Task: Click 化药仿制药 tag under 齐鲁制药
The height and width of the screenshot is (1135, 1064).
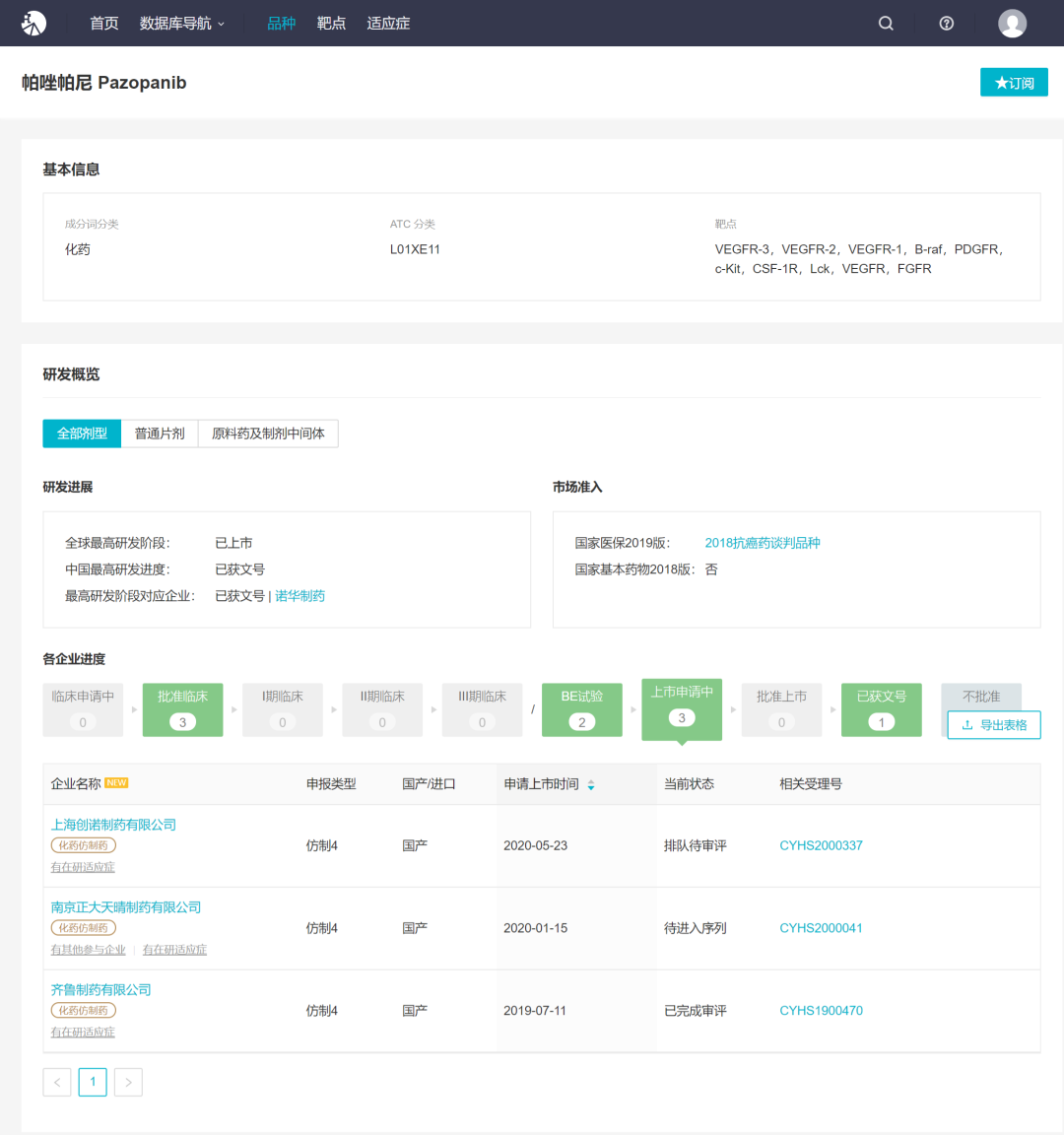Action: (x=83, y=1010)
